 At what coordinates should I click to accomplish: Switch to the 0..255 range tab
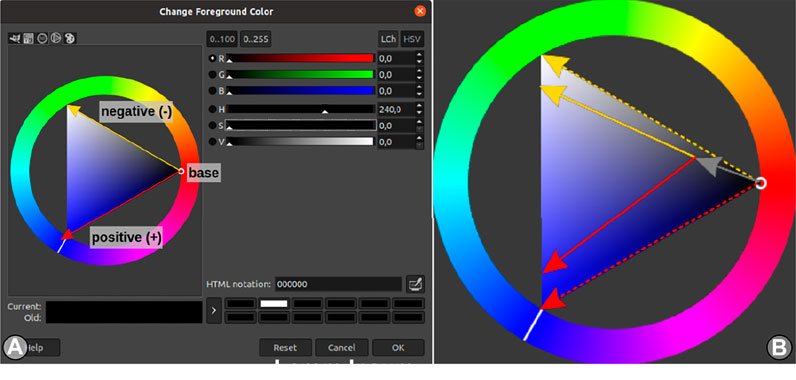256,39
